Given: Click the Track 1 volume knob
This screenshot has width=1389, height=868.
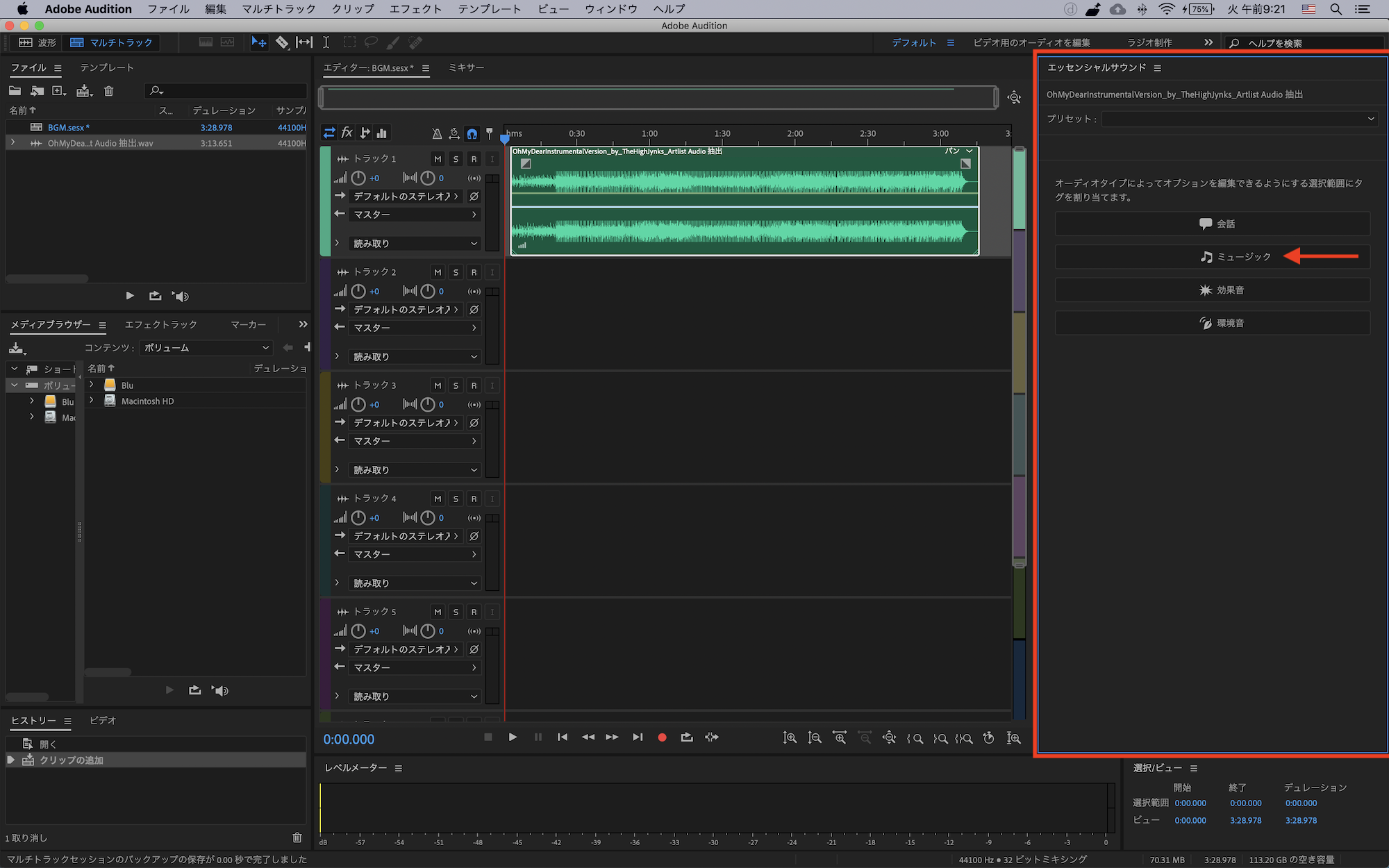Looking at the screenshot, I should pos(358,178).
